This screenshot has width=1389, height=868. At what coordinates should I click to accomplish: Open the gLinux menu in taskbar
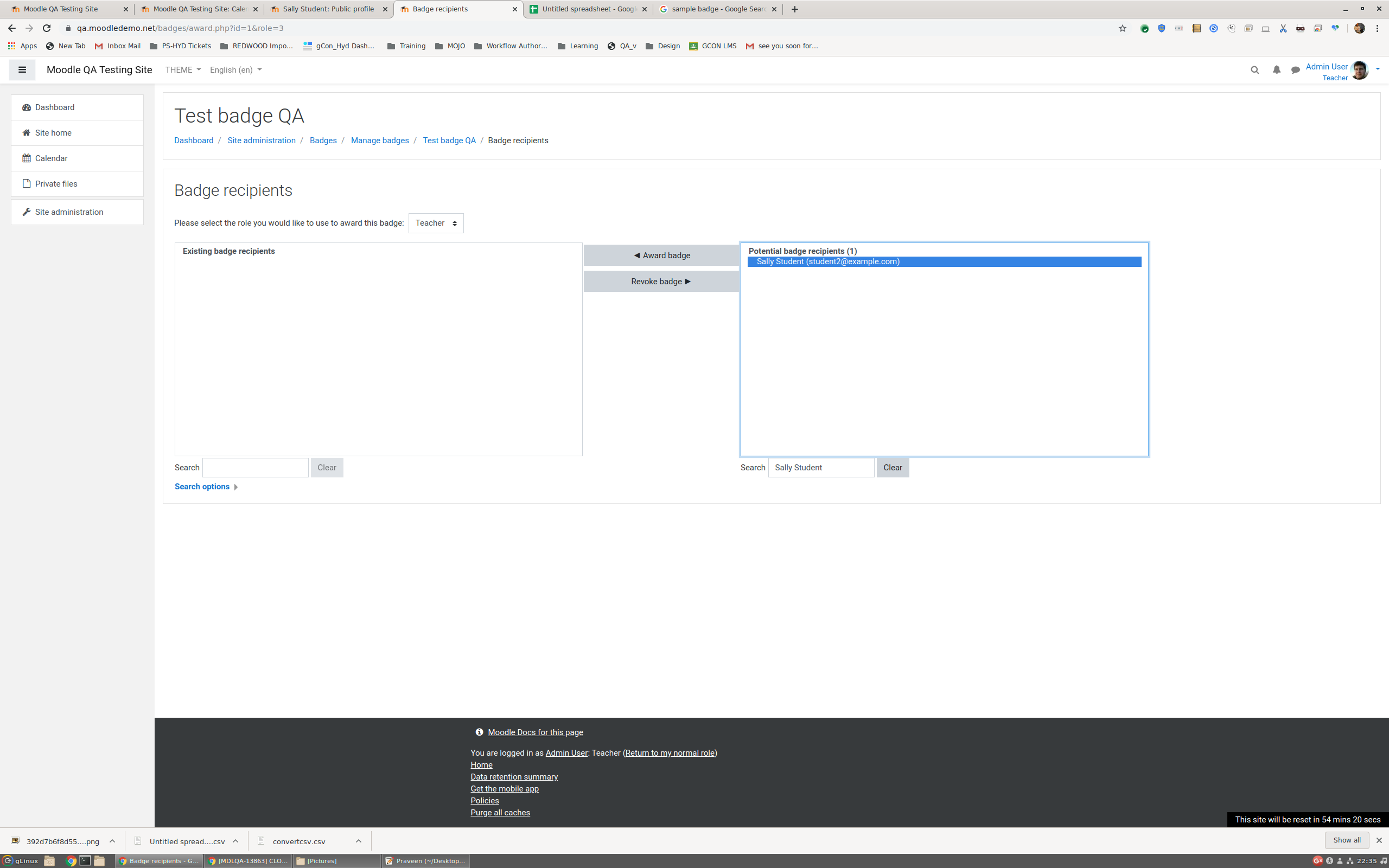[21, 860]
